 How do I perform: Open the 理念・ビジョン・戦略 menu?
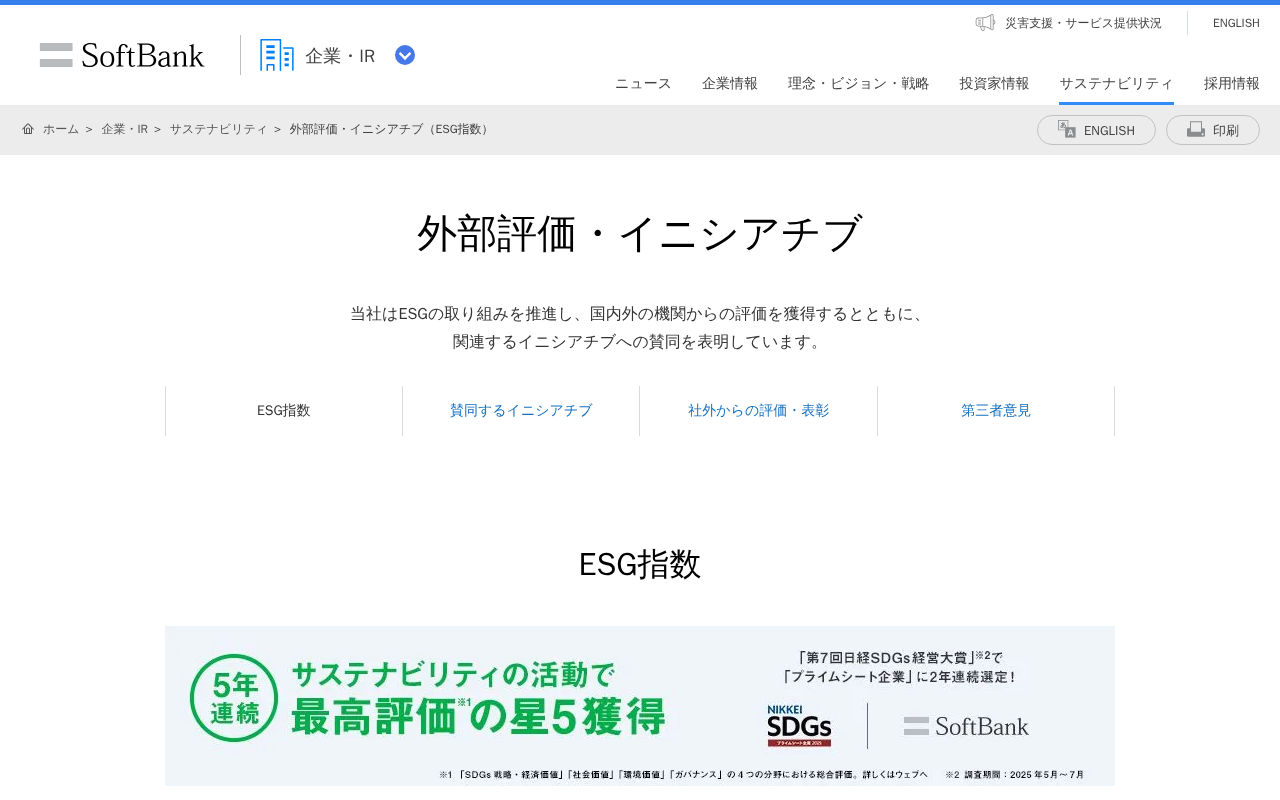pyautogui.click(x=859, y=83)
